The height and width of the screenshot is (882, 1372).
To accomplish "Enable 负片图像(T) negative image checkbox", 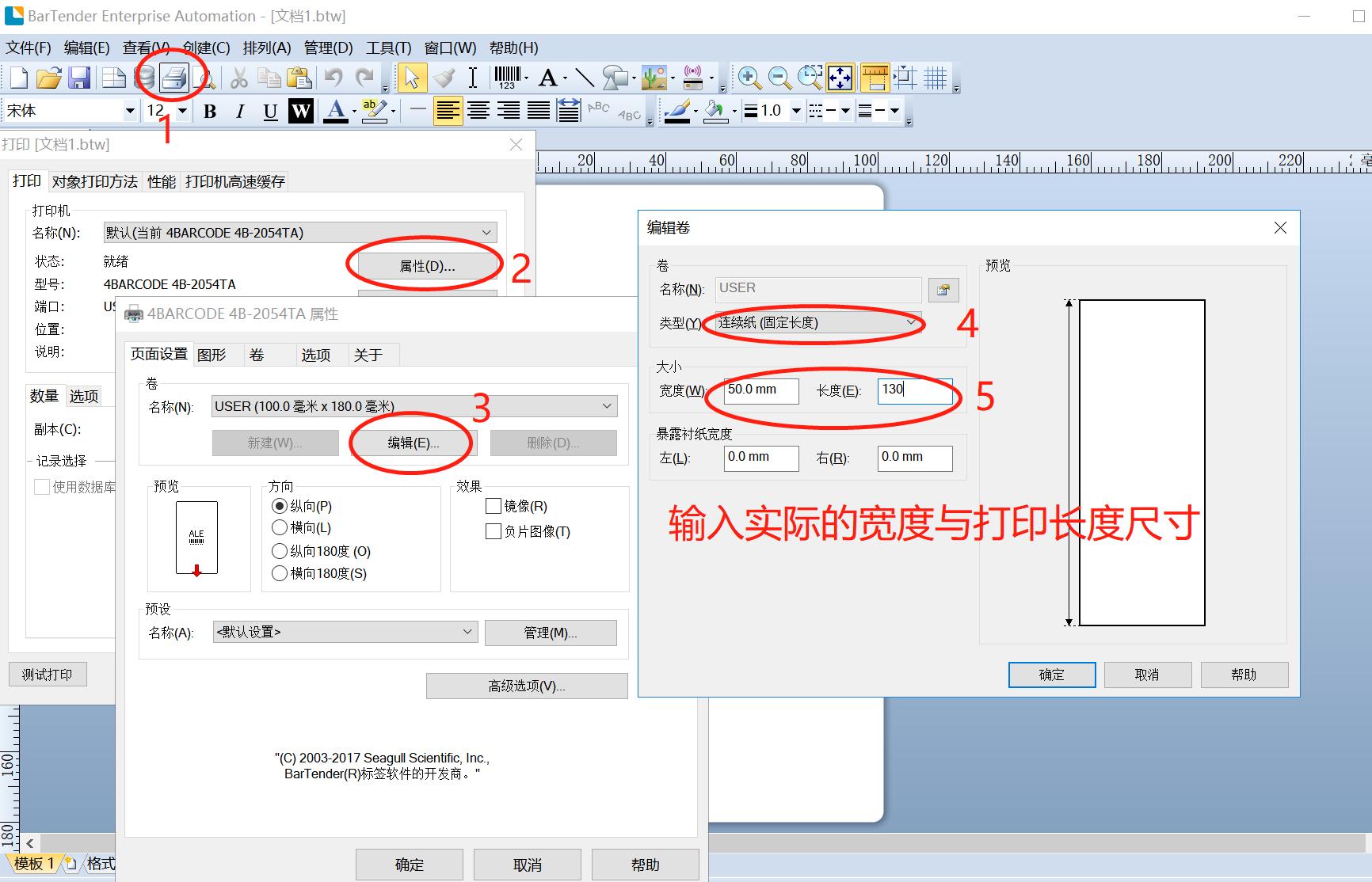I will click(494, 531).
